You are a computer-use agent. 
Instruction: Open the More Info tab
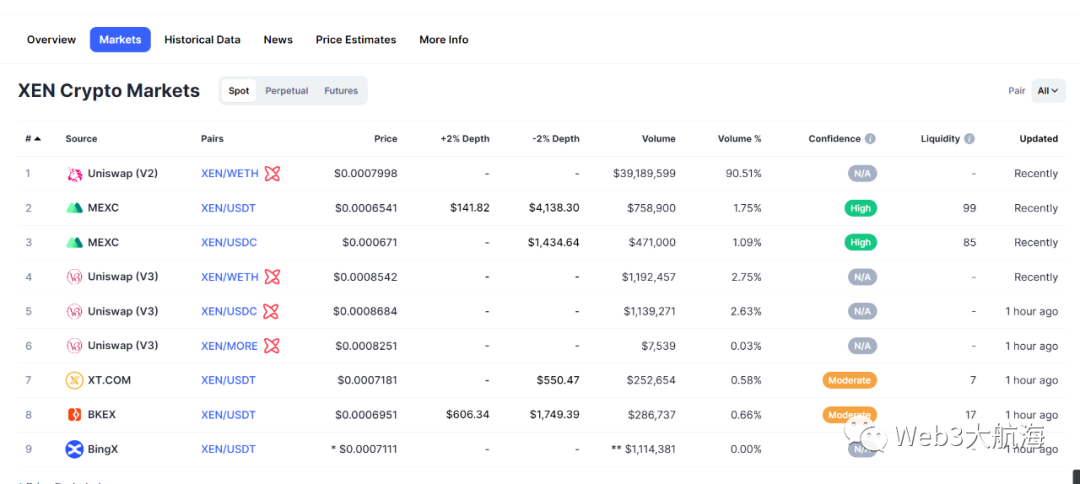click(x=444, y=39)
